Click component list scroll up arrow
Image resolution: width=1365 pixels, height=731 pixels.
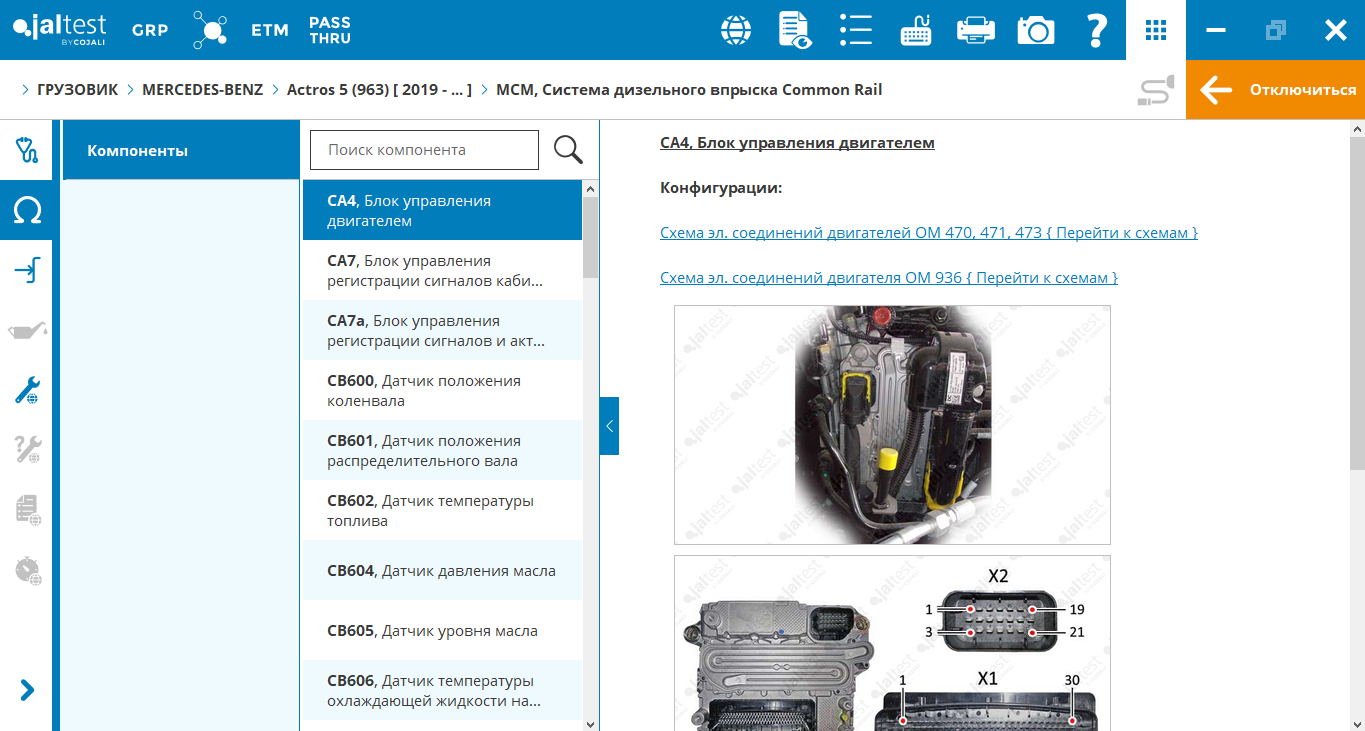(x=591, y=189)
